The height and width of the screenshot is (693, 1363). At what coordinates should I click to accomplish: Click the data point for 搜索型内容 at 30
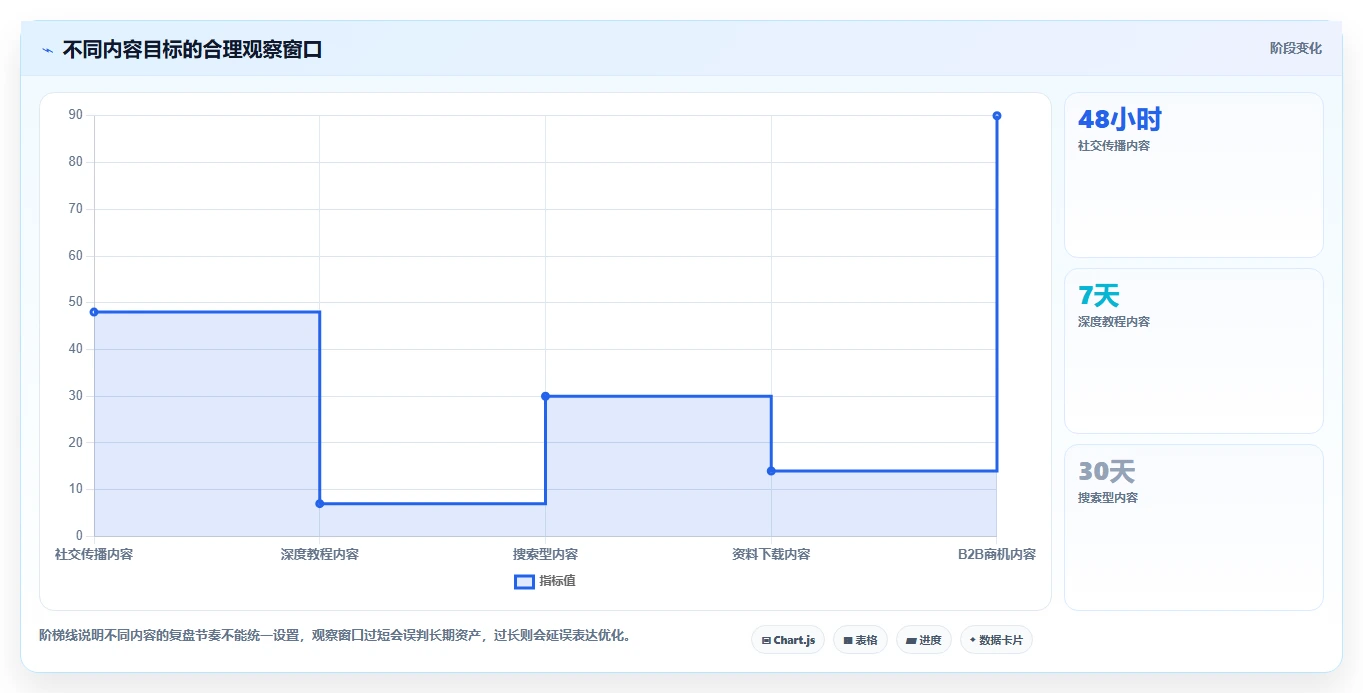pyautogui.click(x=545, y=396)
